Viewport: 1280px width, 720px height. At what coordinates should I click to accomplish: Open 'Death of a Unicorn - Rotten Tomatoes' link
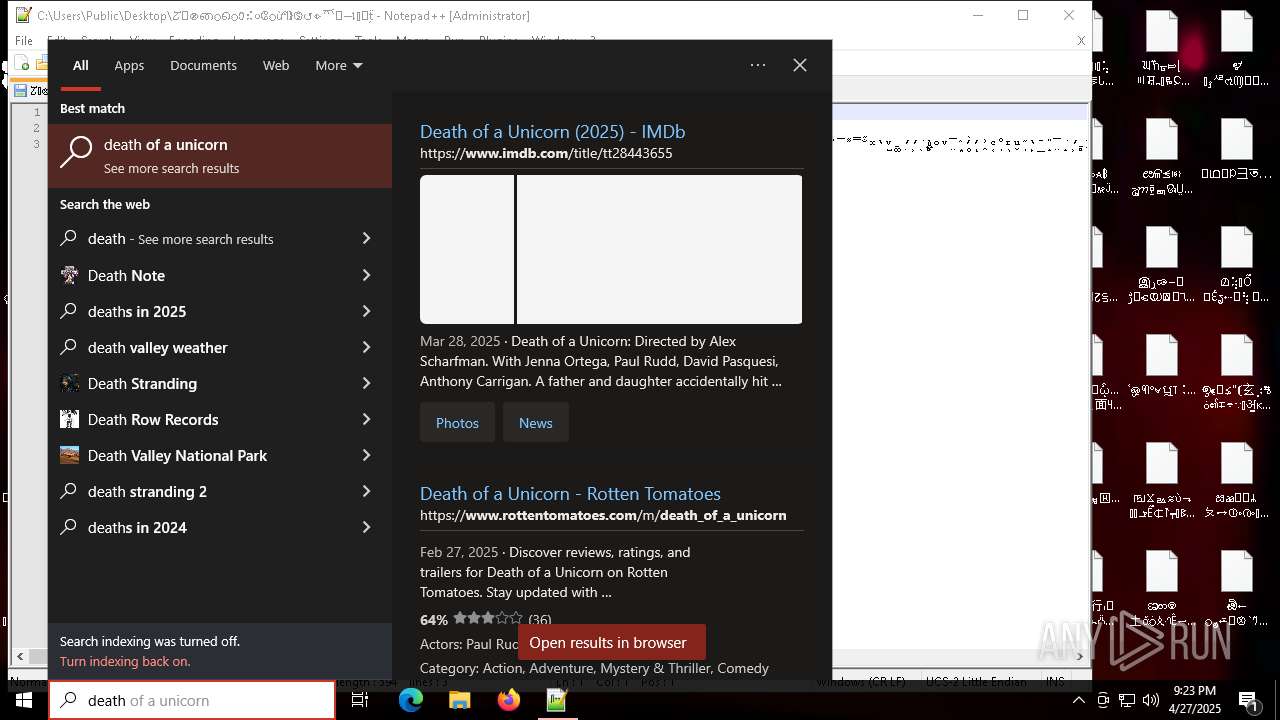570,493
